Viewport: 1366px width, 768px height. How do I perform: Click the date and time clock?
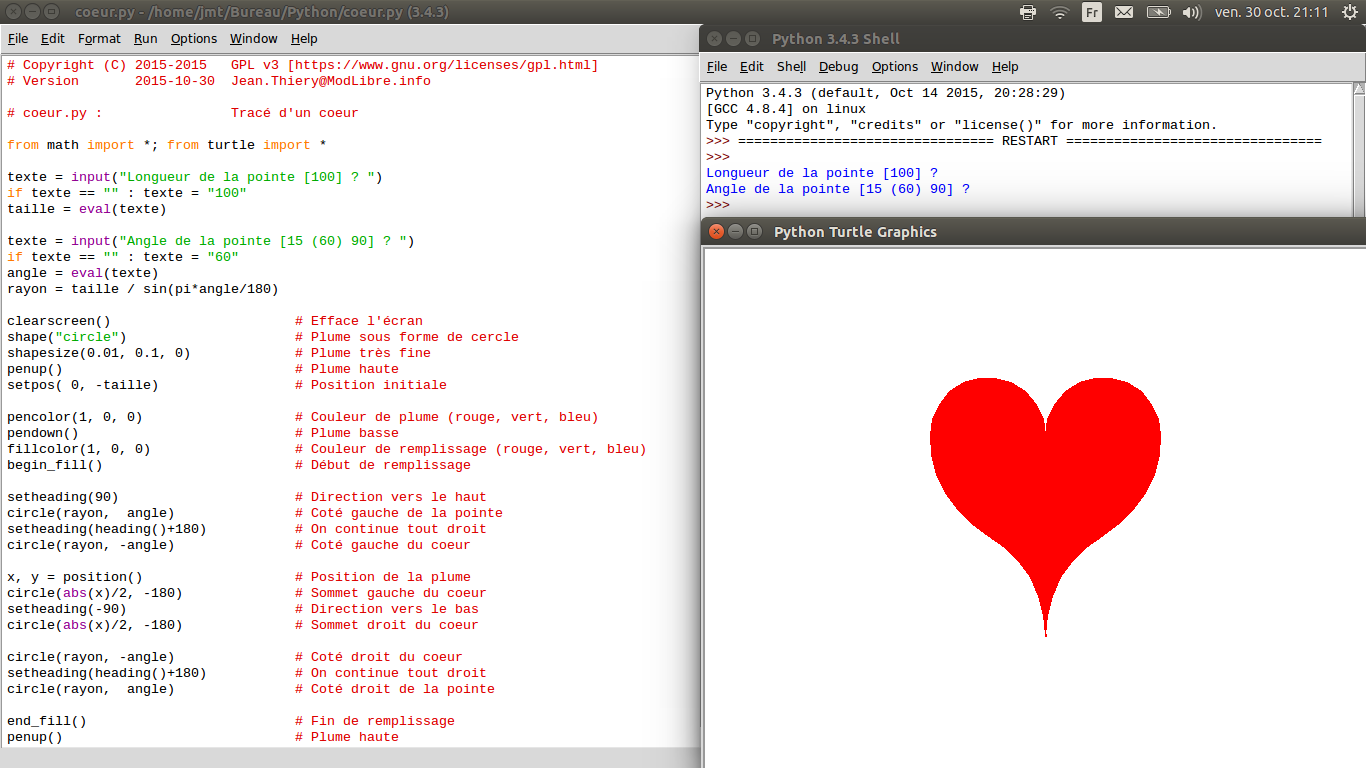tap(1271, 12)
